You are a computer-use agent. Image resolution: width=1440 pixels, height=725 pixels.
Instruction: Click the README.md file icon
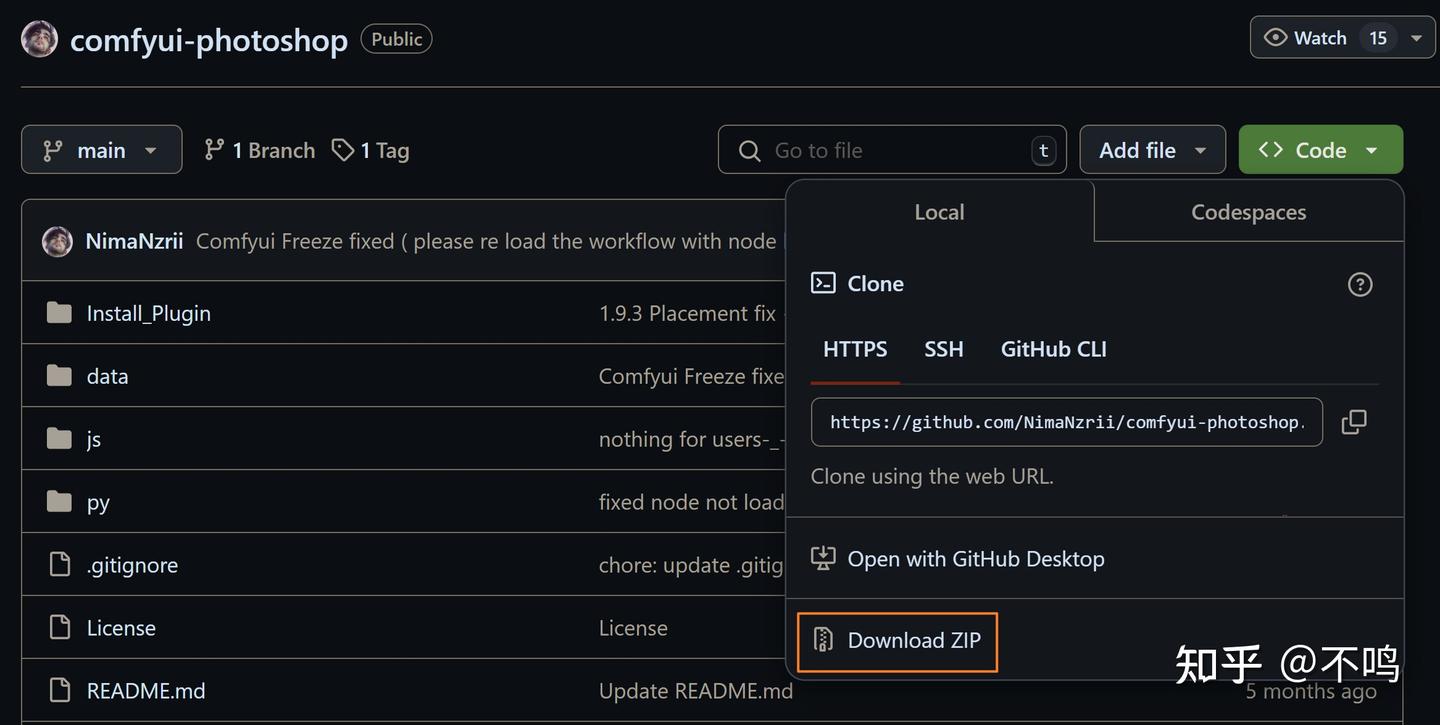tap(60, 690)
